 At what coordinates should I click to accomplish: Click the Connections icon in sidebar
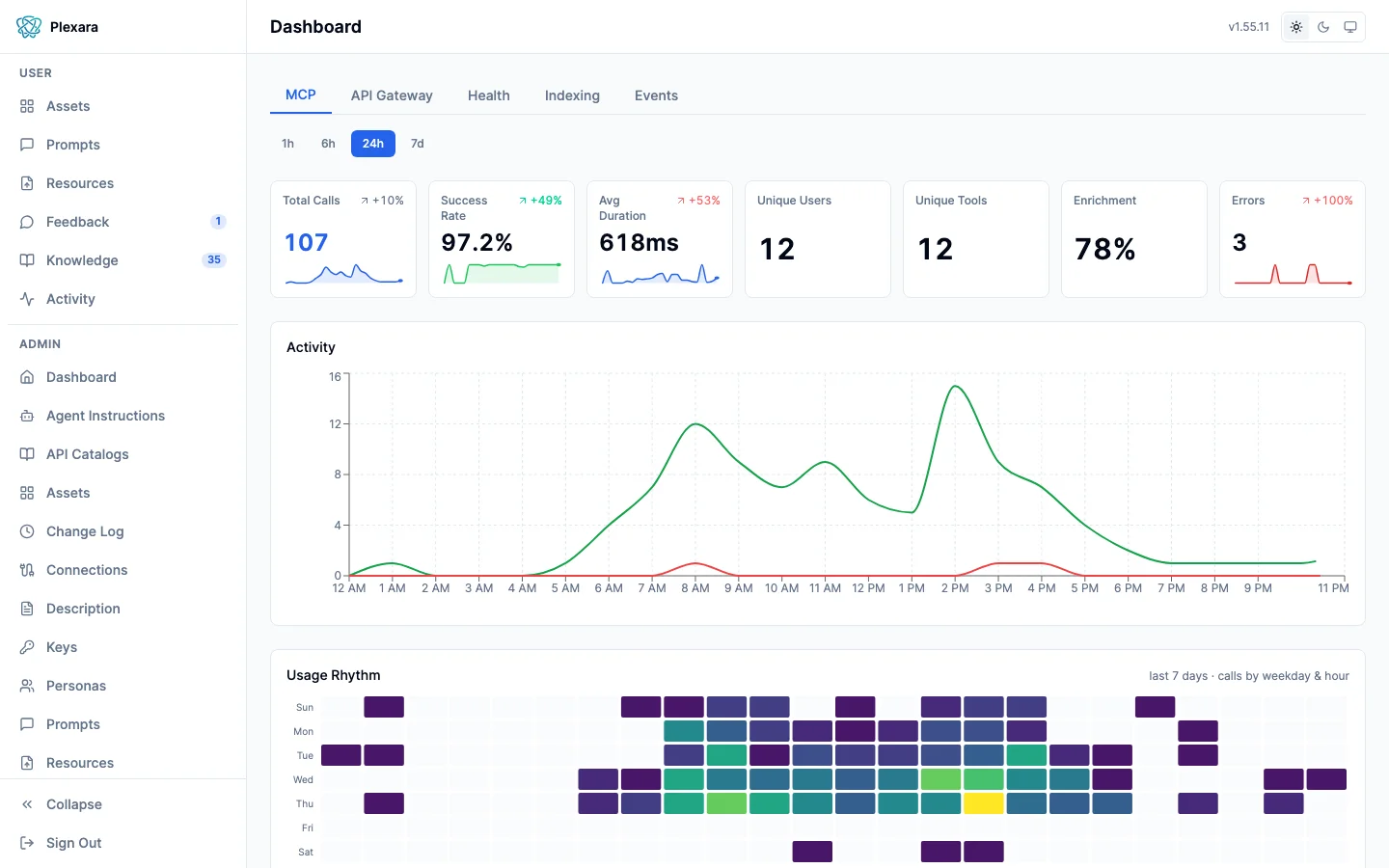pos(27,570)
